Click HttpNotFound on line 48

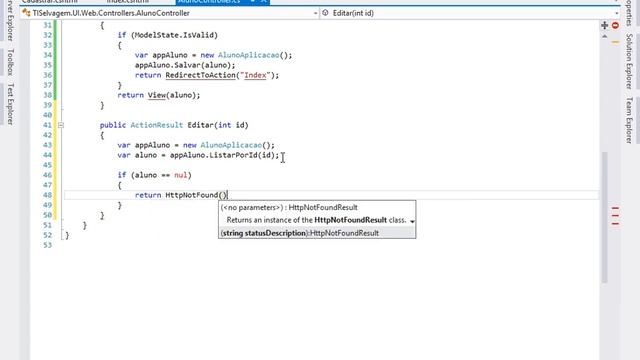191,195
